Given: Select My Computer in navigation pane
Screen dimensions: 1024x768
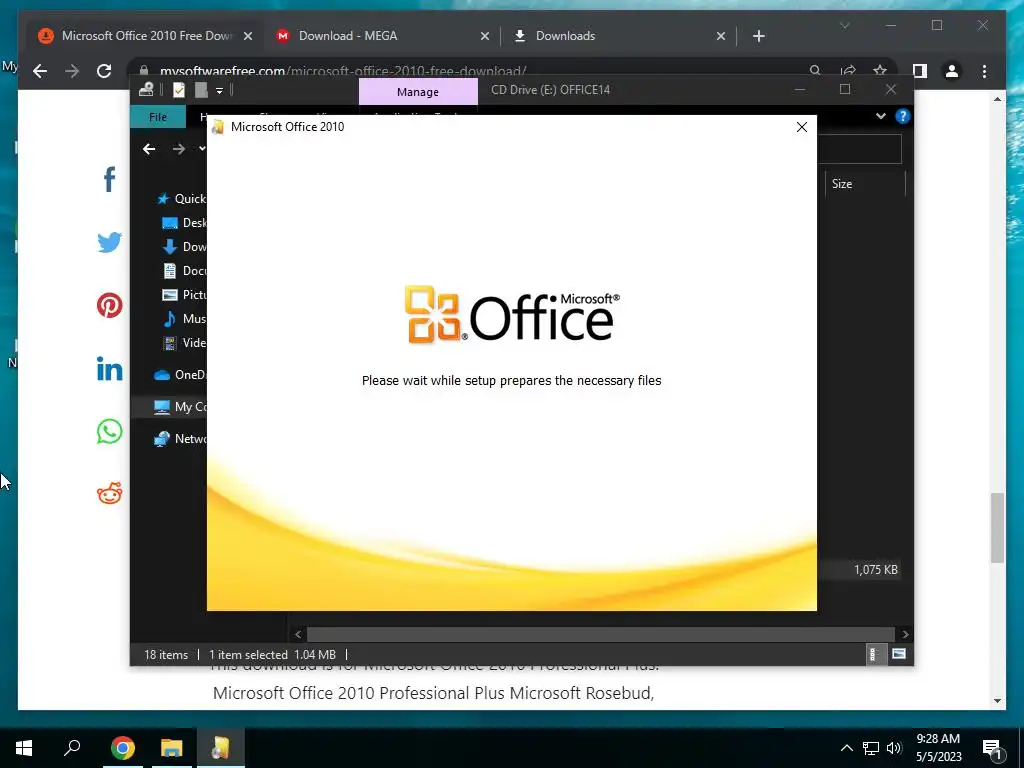Looking at the screenshot, I should [x=180, y=407].
